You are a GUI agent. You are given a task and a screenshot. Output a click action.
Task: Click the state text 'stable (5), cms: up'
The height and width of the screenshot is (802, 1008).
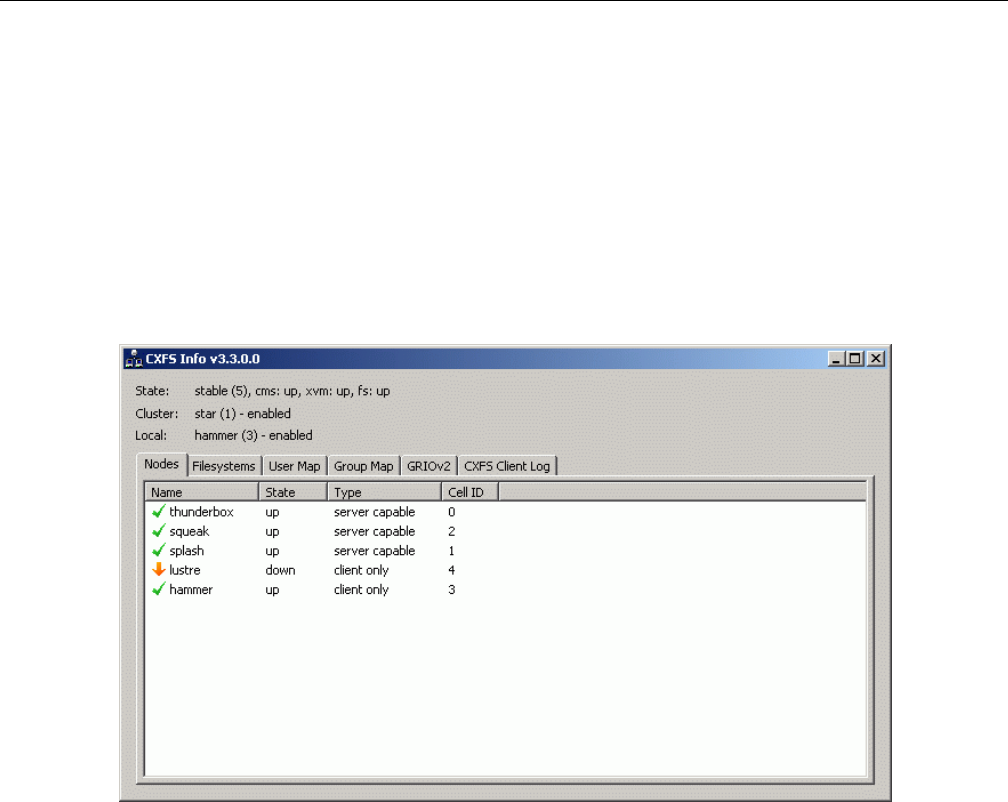pyautogui.click(x=247, y=391)
